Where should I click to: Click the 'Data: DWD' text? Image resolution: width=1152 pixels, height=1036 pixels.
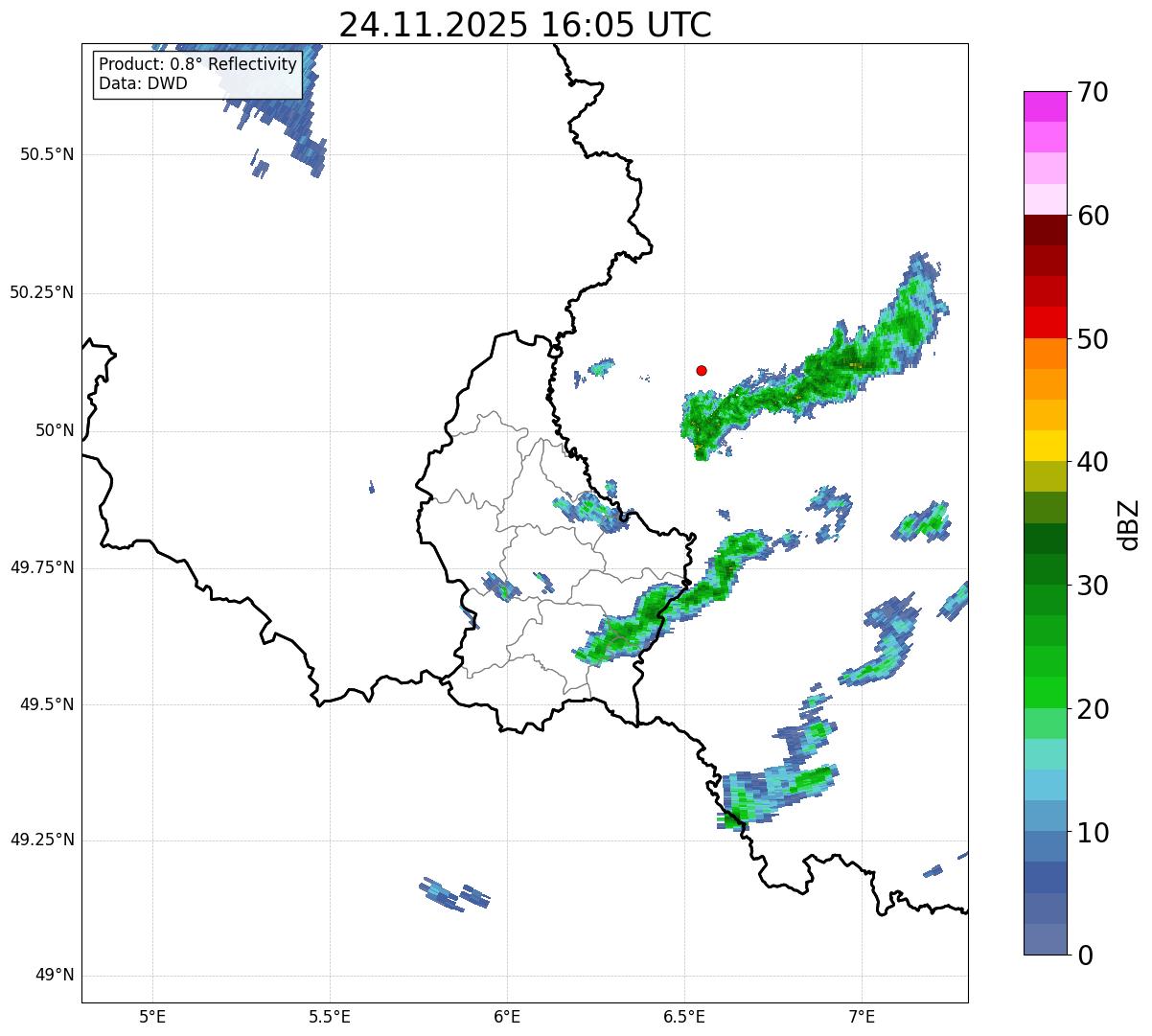click(x=143, y=83)
